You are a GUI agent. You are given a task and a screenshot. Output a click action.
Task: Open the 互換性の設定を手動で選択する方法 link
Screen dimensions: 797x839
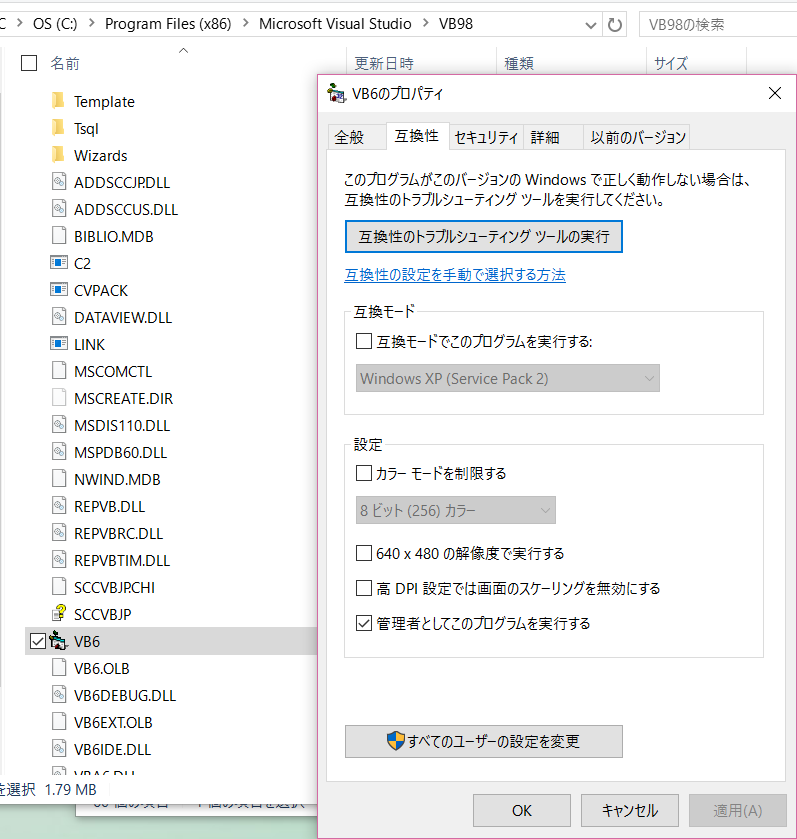455,275
